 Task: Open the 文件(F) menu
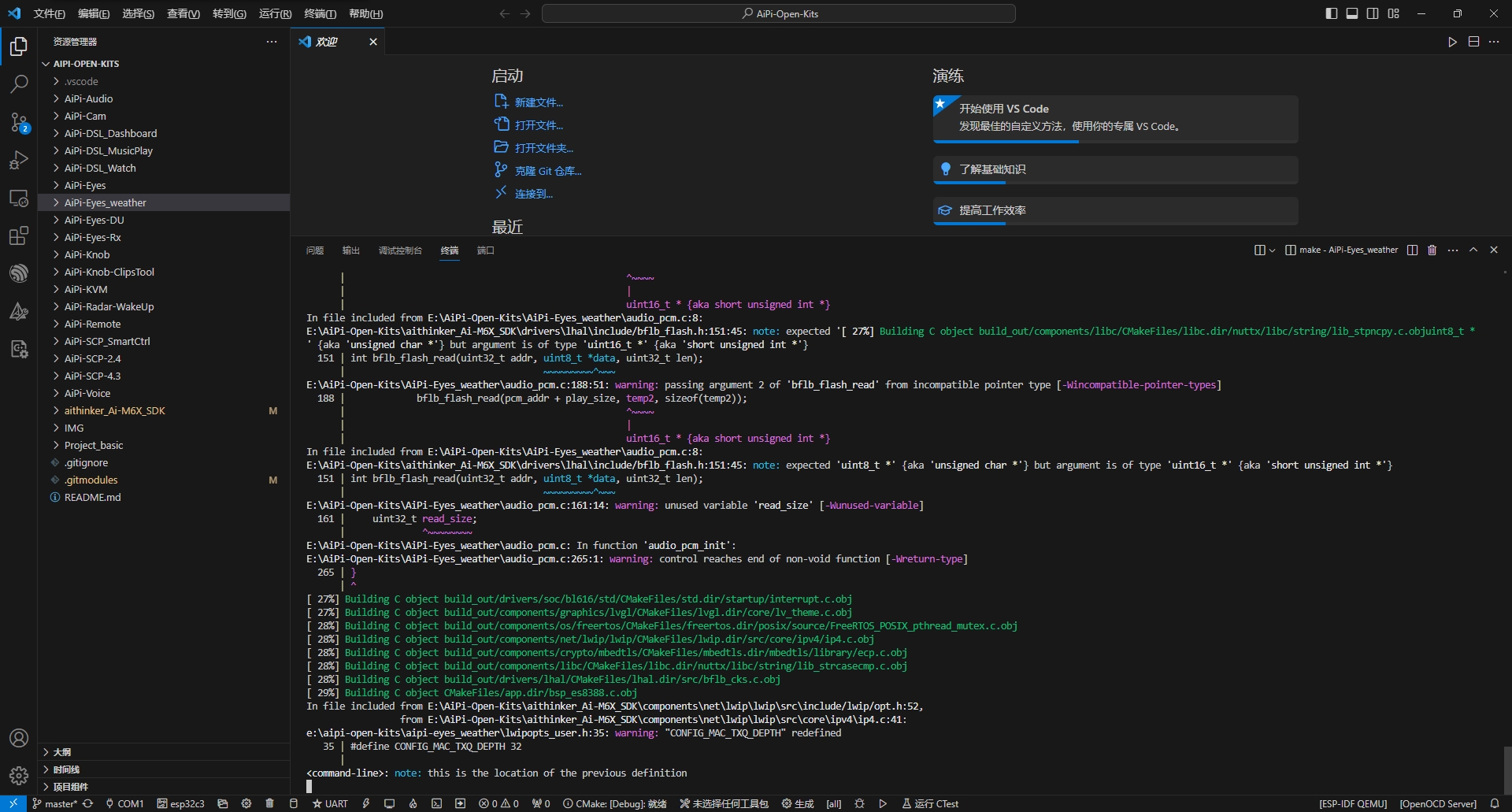(x=50, y=13)
